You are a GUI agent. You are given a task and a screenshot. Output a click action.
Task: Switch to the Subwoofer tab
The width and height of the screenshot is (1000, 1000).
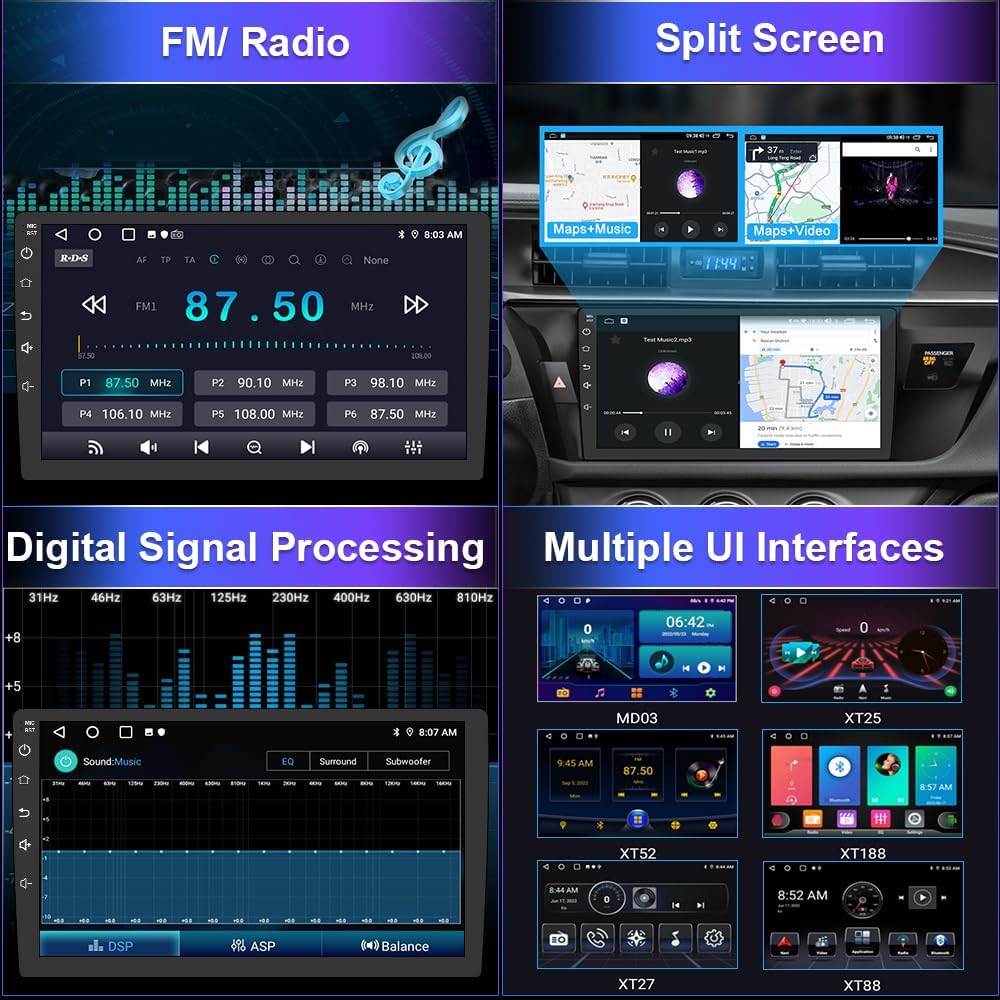(x=408, y=761)
